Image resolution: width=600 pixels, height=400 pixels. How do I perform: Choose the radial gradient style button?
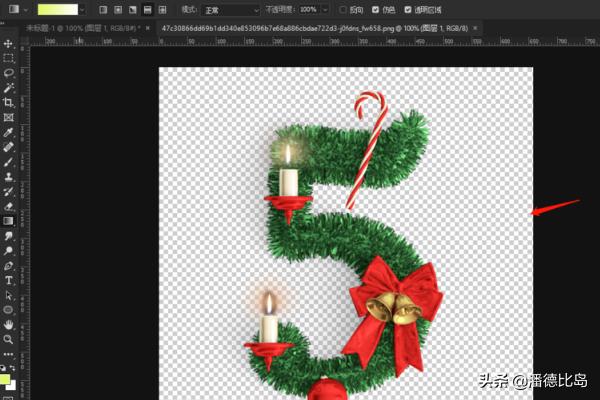117,9
